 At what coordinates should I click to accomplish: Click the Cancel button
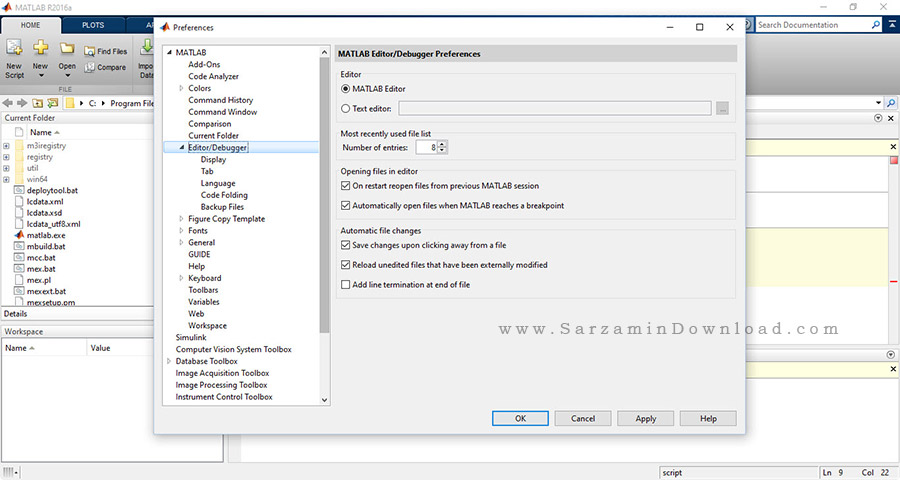click(583, 419)
